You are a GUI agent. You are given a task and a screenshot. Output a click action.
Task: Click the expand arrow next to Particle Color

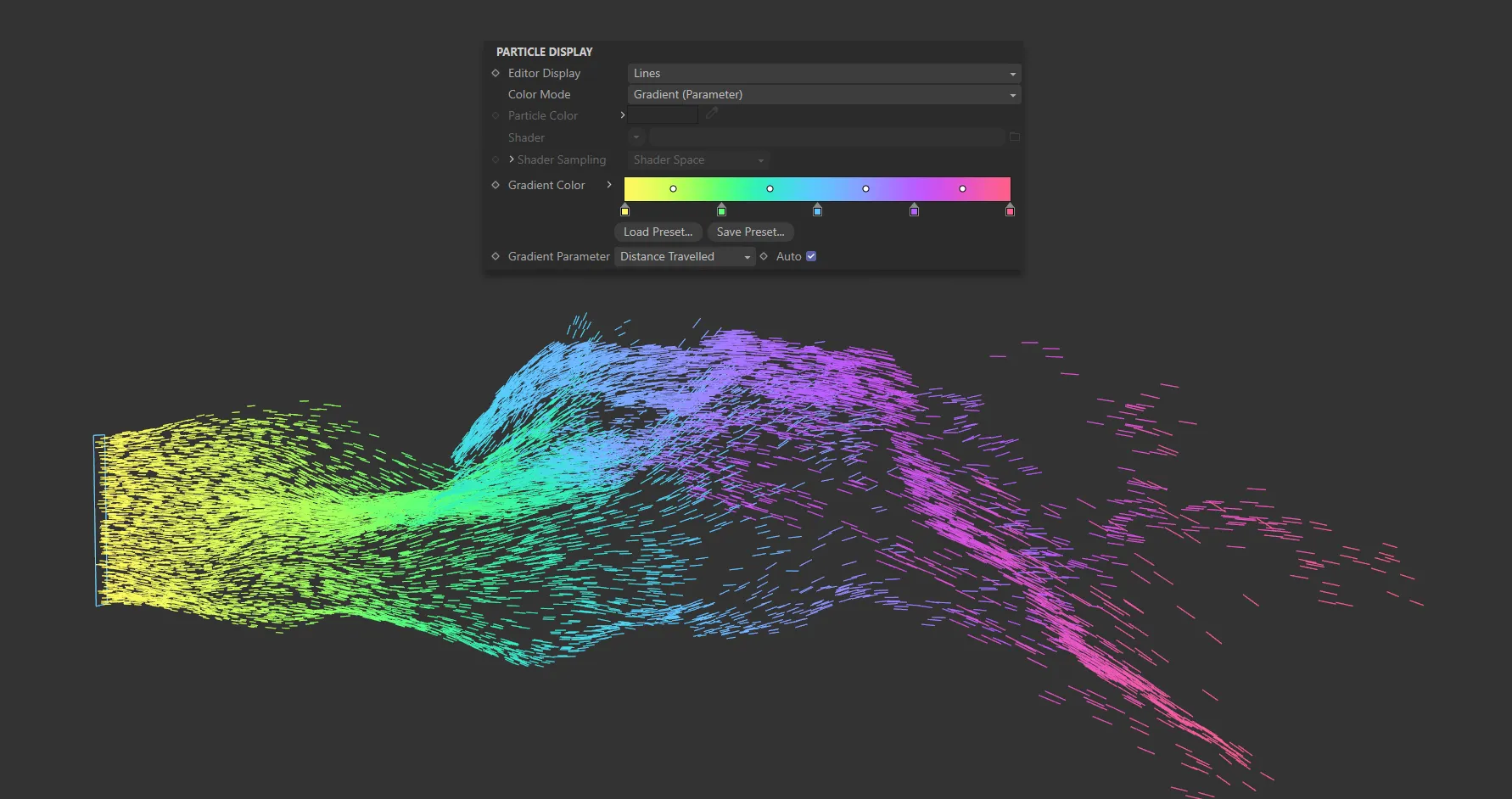[x=622, y=115]
